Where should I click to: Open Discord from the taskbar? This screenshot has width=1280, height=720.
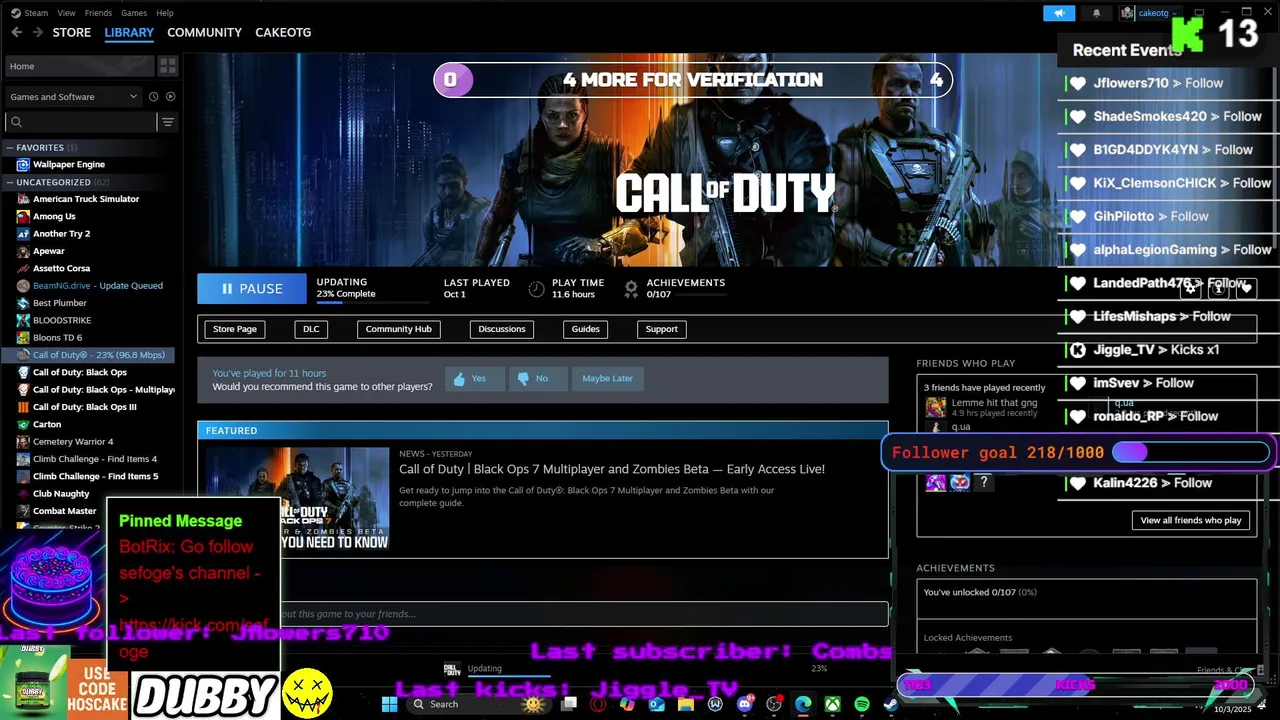(x=744, y=704)
